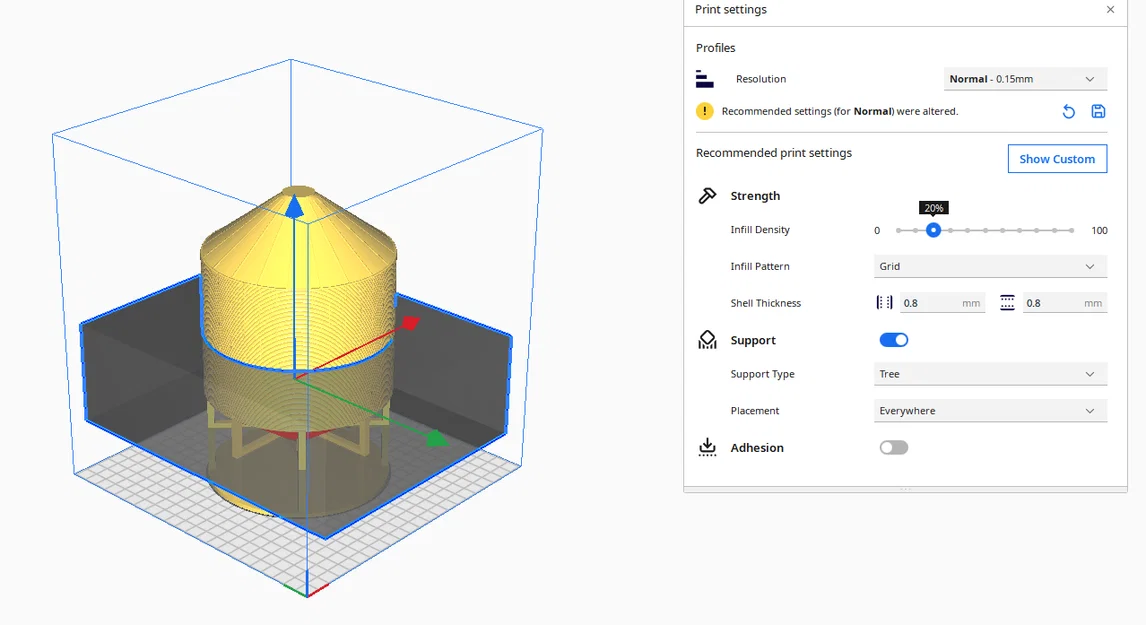Open the Infill Pattern Grid dropdown
1146x625 pixels.
click(x=990, y=266)
